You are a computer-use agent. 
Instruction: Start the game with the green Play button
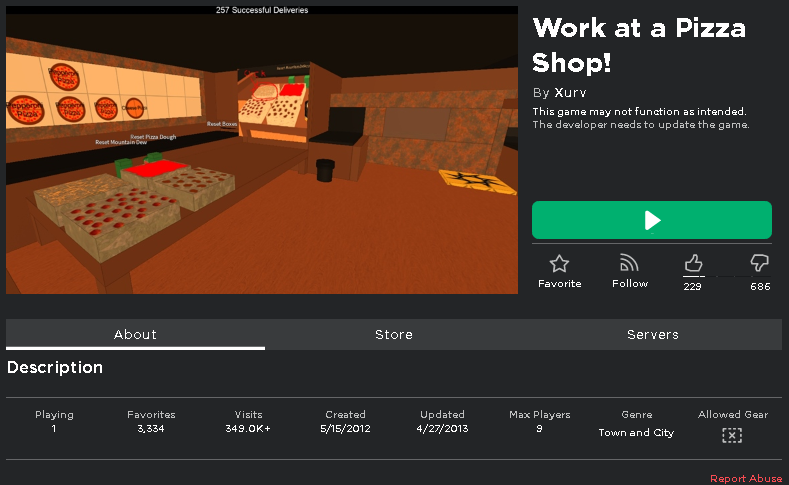coord(652,220)
